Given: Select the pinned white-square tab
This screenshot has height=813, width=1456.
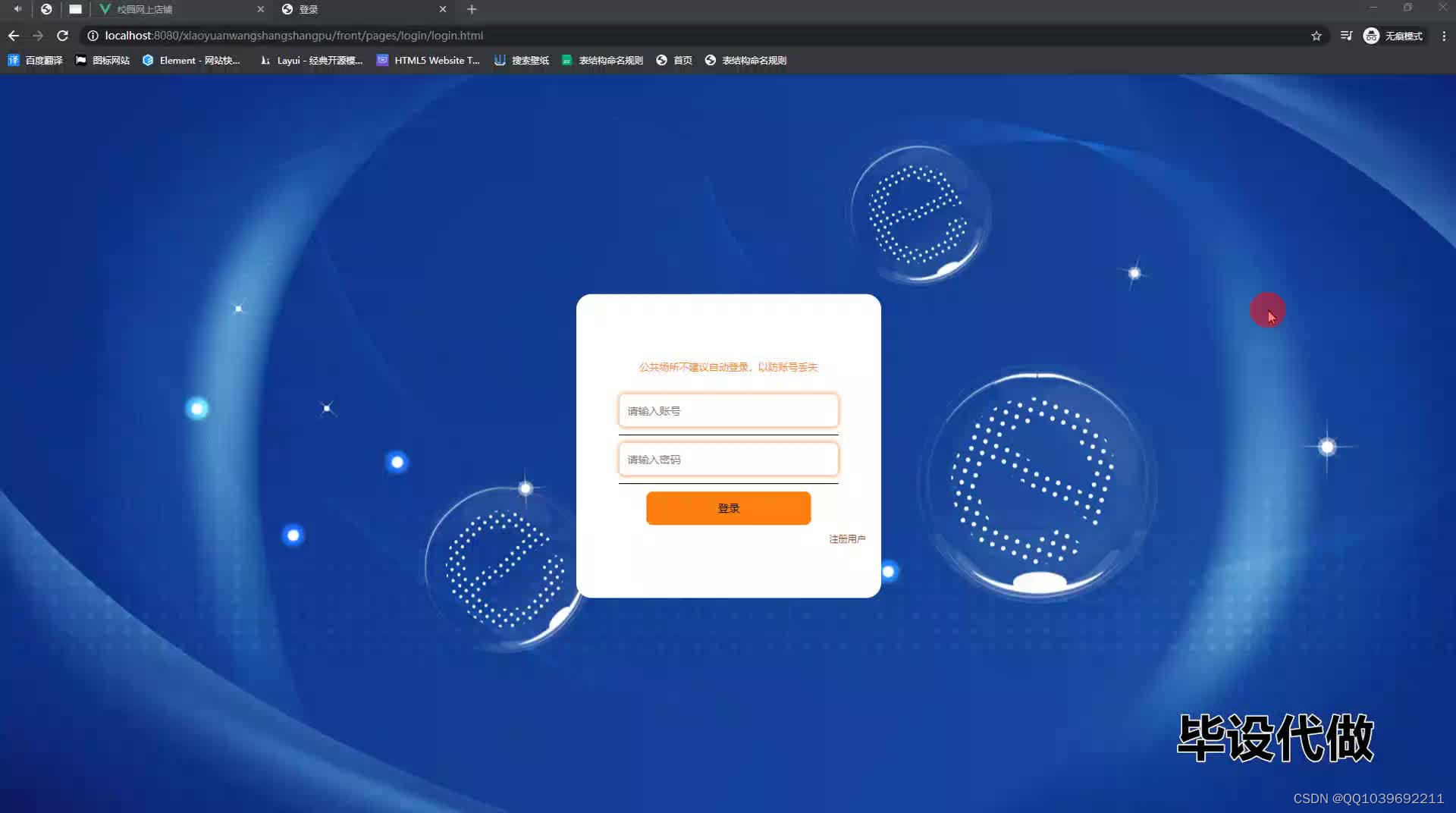Looking at the screenshot, I should (75, 9).
